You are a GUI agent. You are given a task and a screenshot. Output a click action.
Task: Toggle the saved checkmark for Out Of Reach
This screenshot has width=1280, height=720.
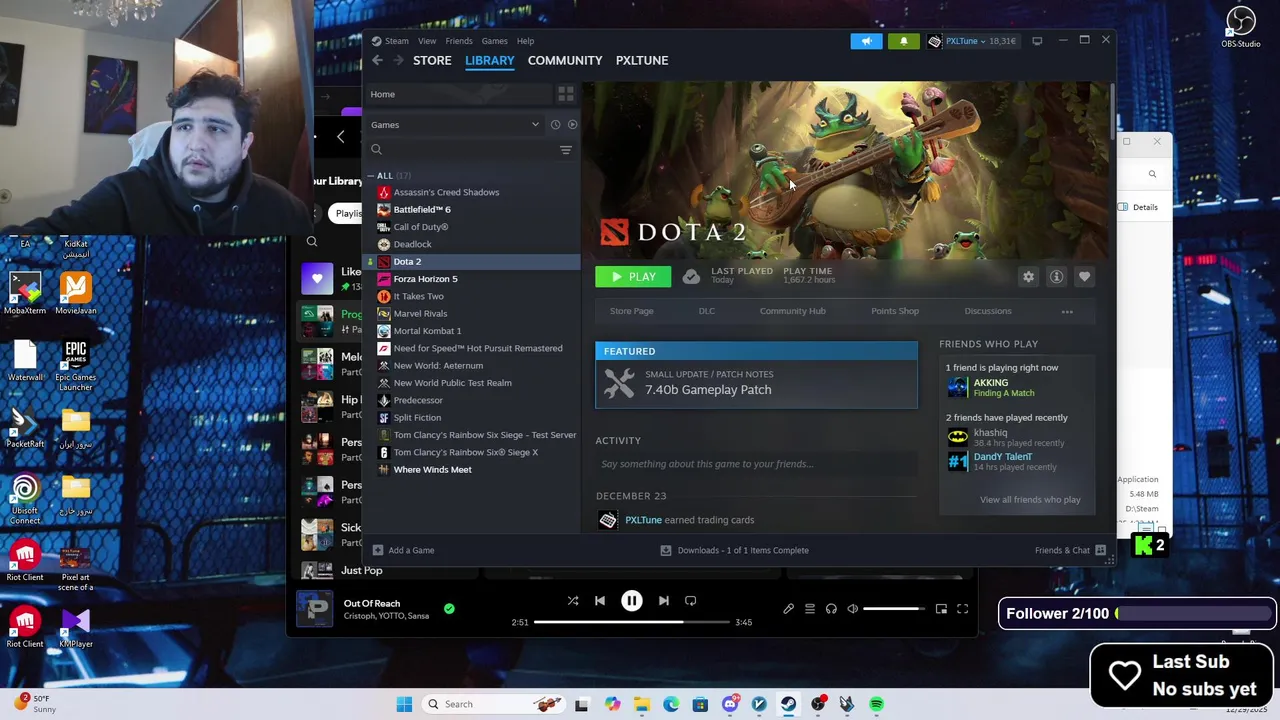pyautogui.click(x=449, y=609)
